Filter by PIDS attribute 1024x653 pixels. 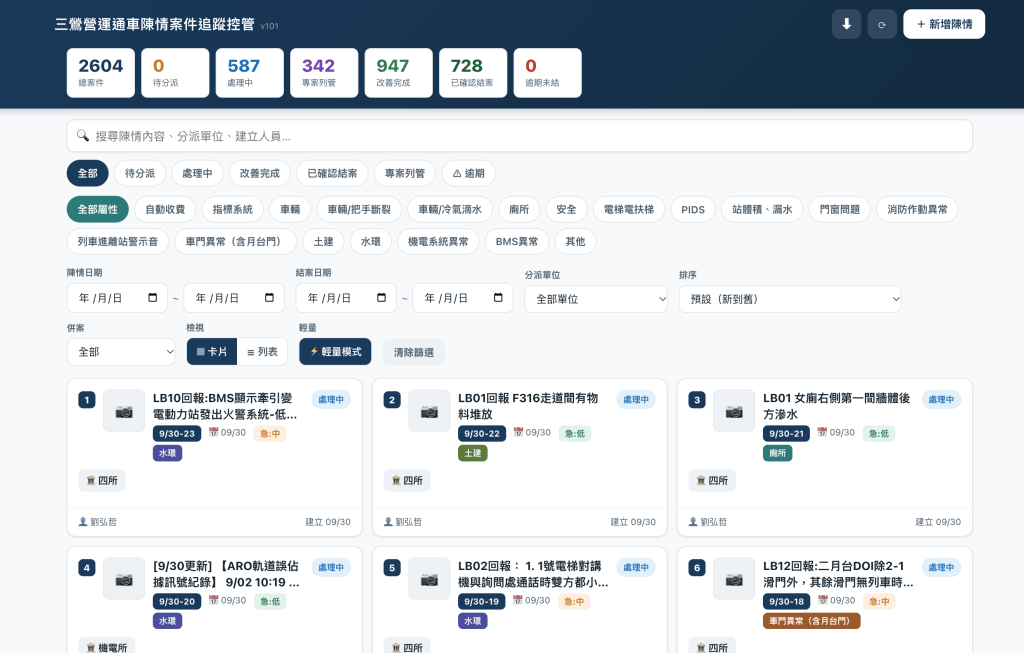[x=693, y=210]
